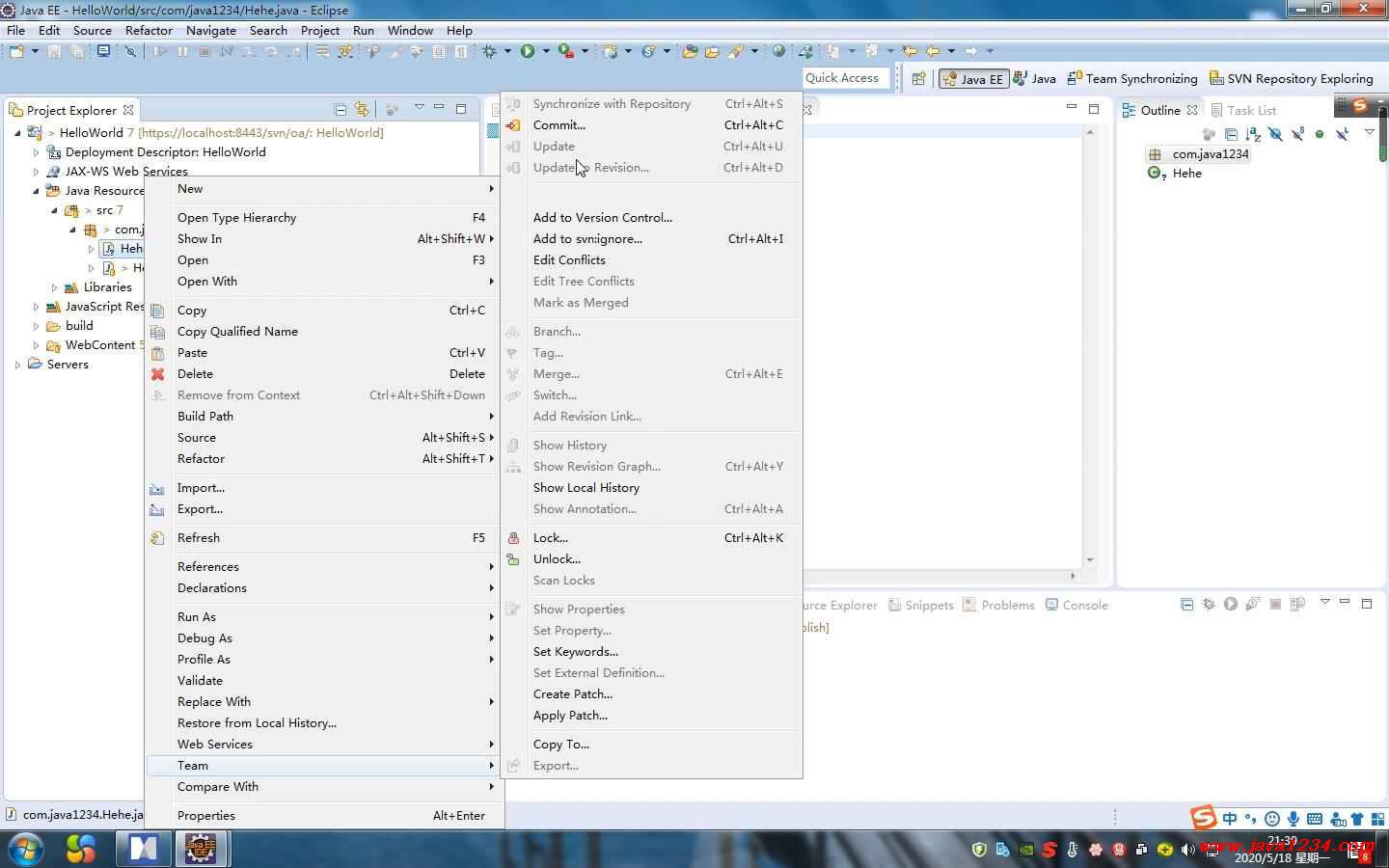This screenshot has height=868, width=1389.
Task: Click Delete in the context menu
Action: [323, 374]
